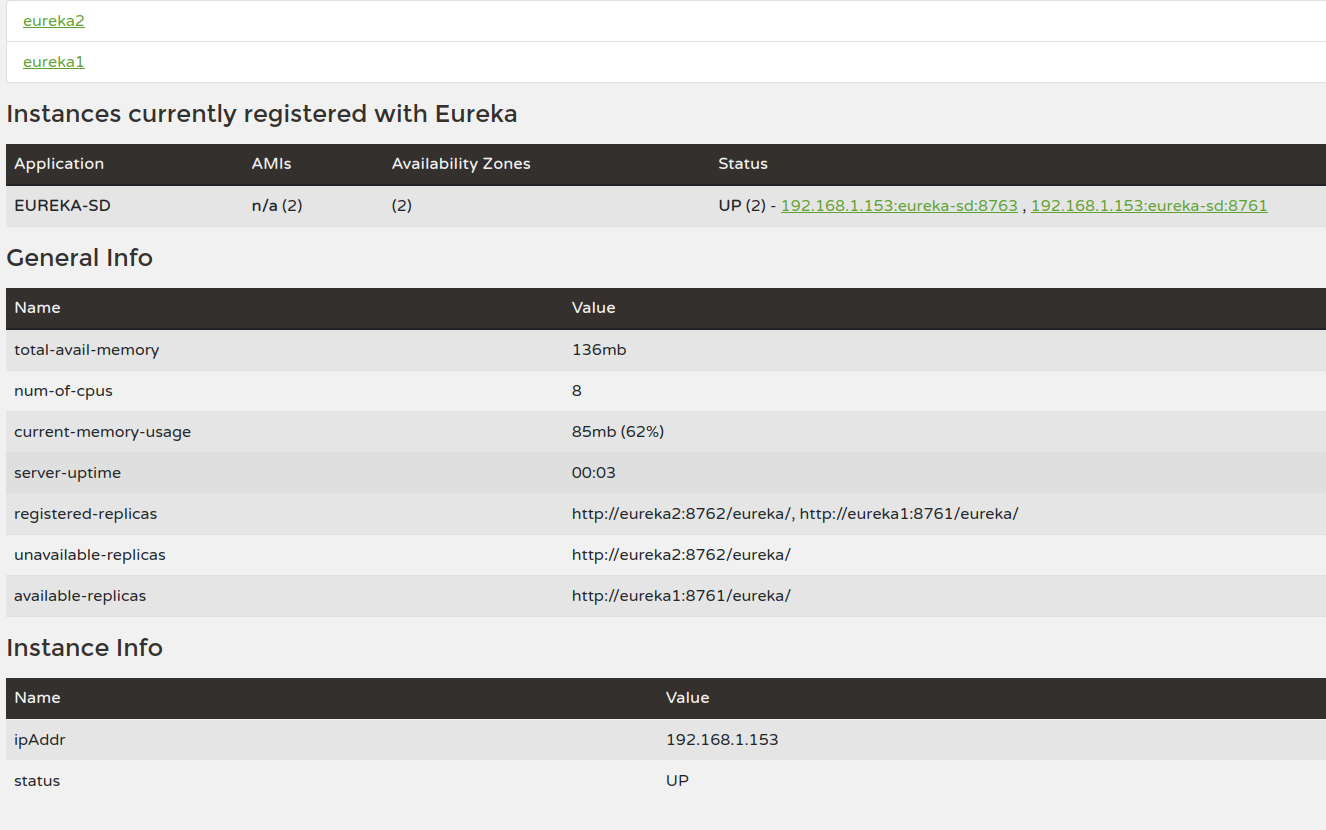
Task: Click the Status column header in instances table
Action: (742, 164)
